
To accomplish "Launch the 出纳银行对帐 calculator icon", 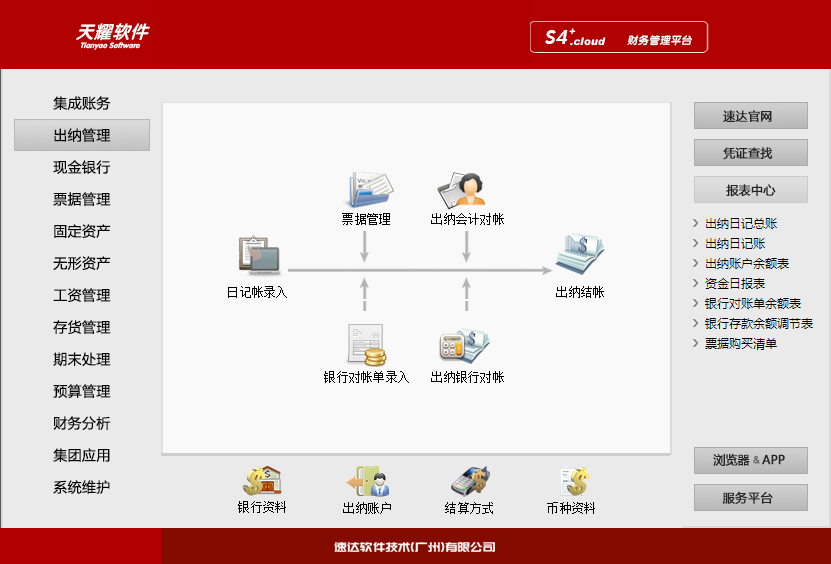I will [466, 345].
